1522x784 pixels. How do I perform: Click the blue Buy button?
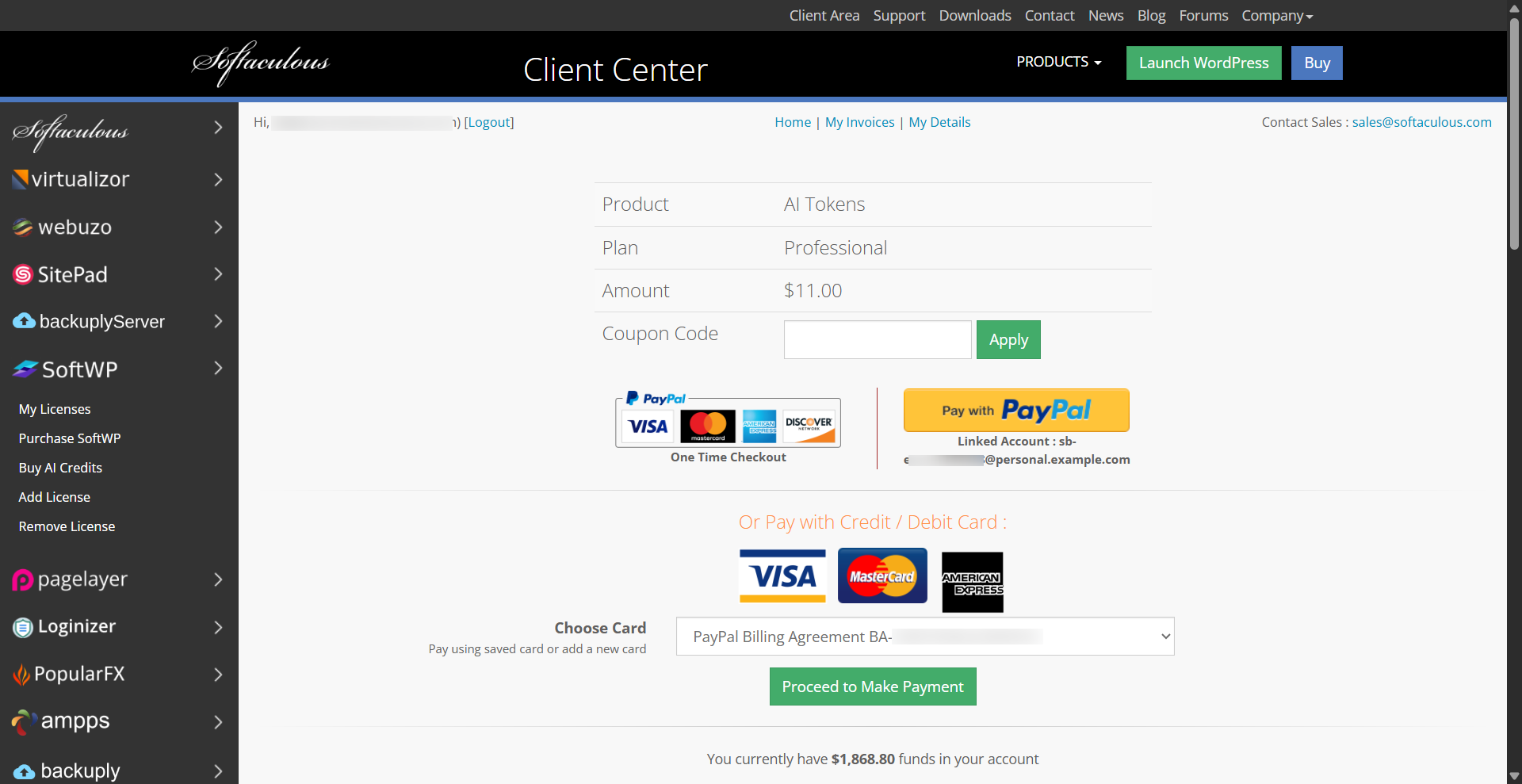click(x=1317, y=63)
